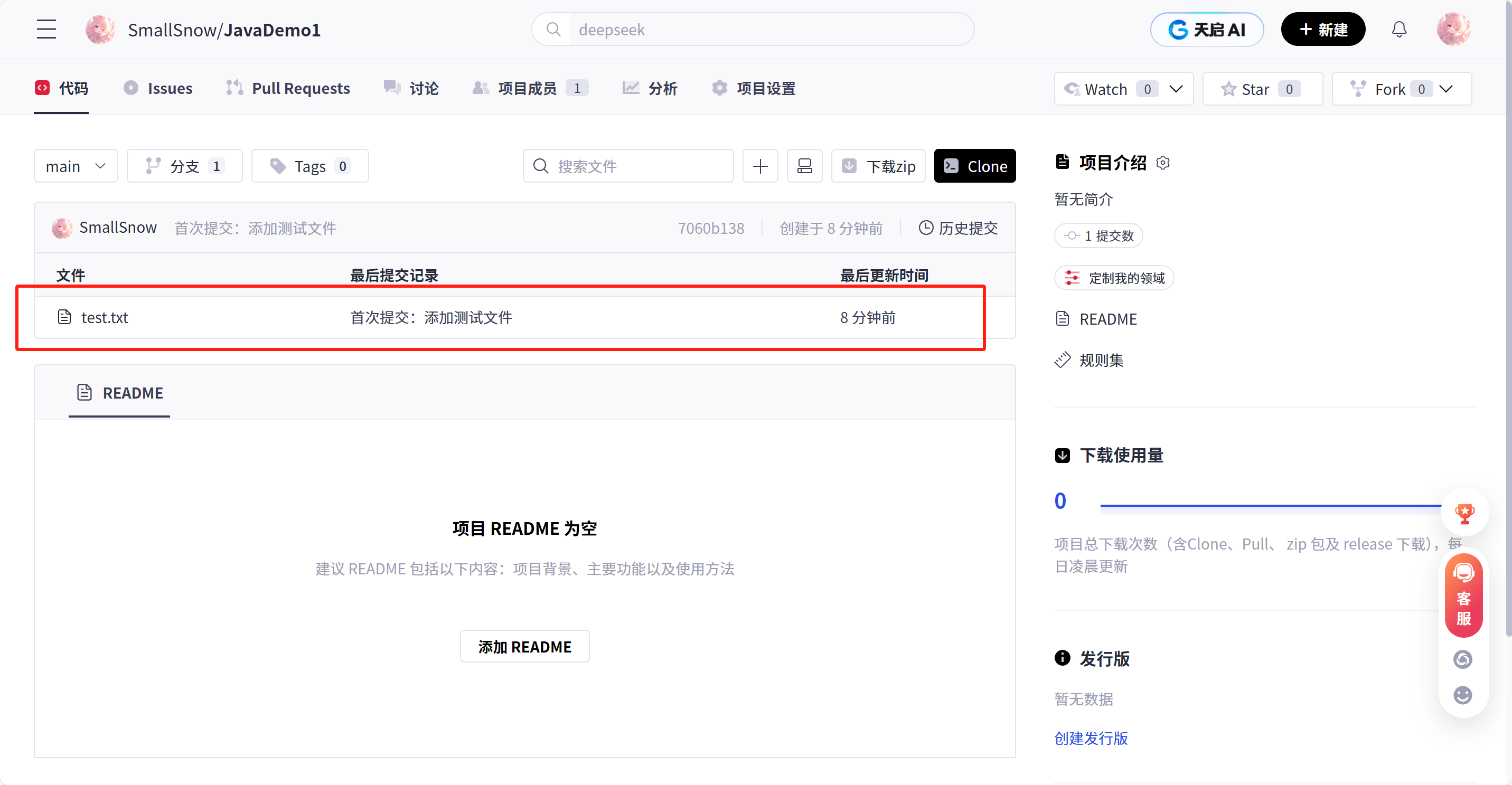Toggle Watch on this repository
This screenshot has width=1512, height=785.
coord(1106,89)
